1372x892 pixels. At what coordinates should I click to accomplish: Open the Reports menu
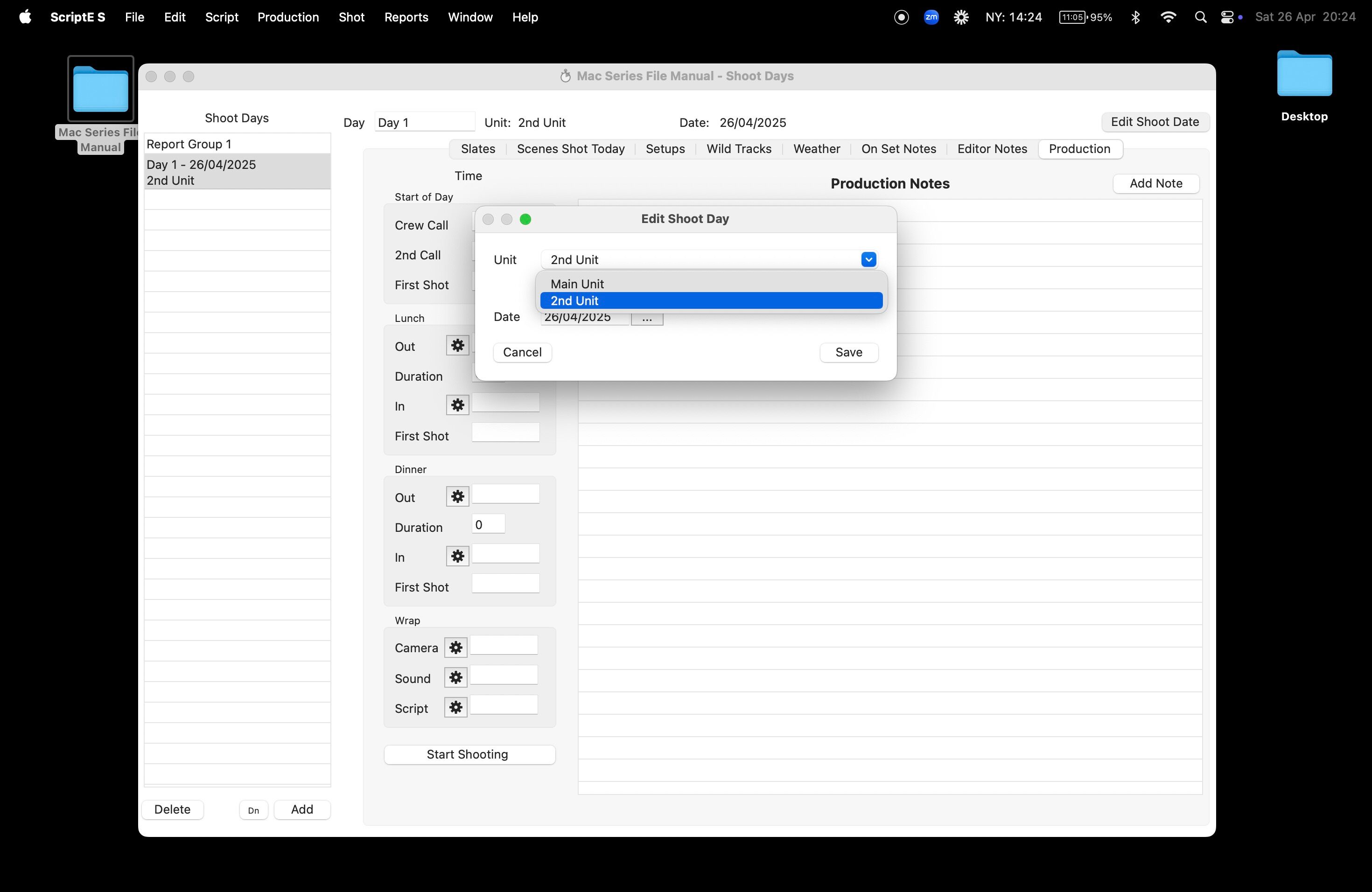406,17
